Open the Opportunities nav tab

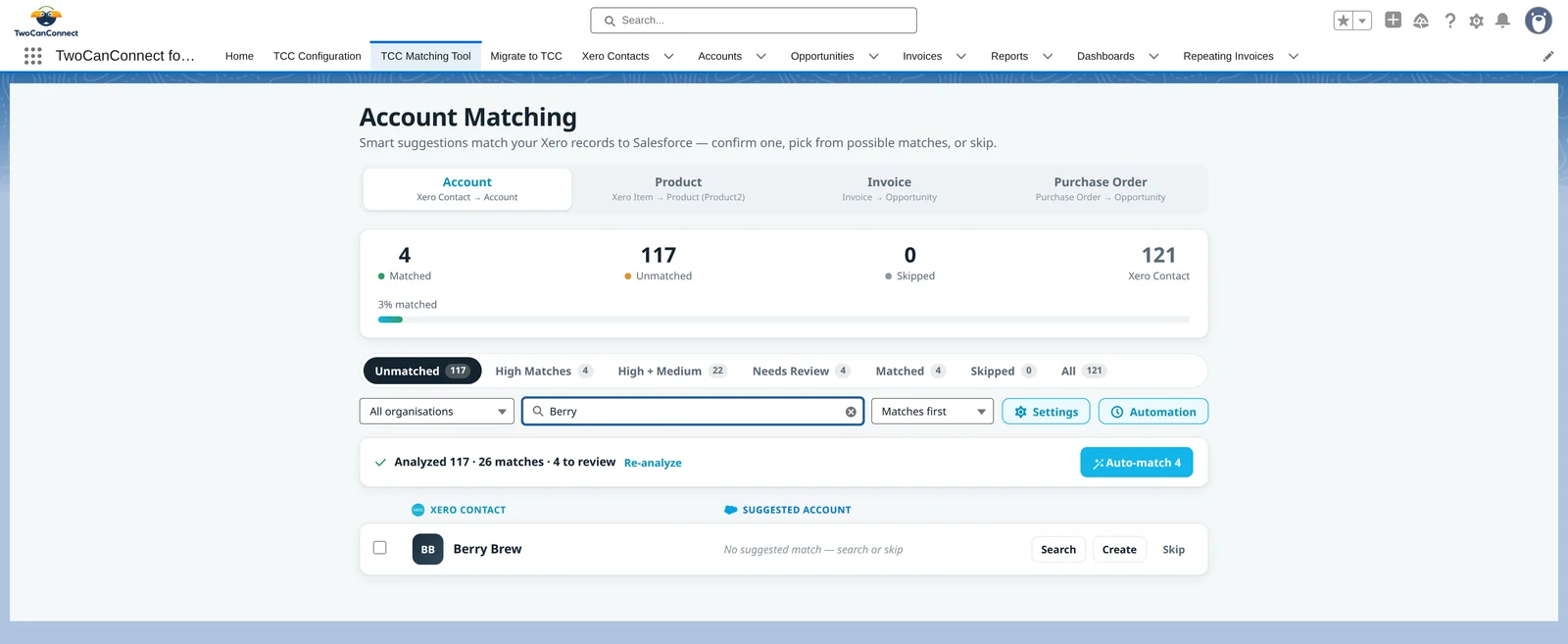coord(822,56)
